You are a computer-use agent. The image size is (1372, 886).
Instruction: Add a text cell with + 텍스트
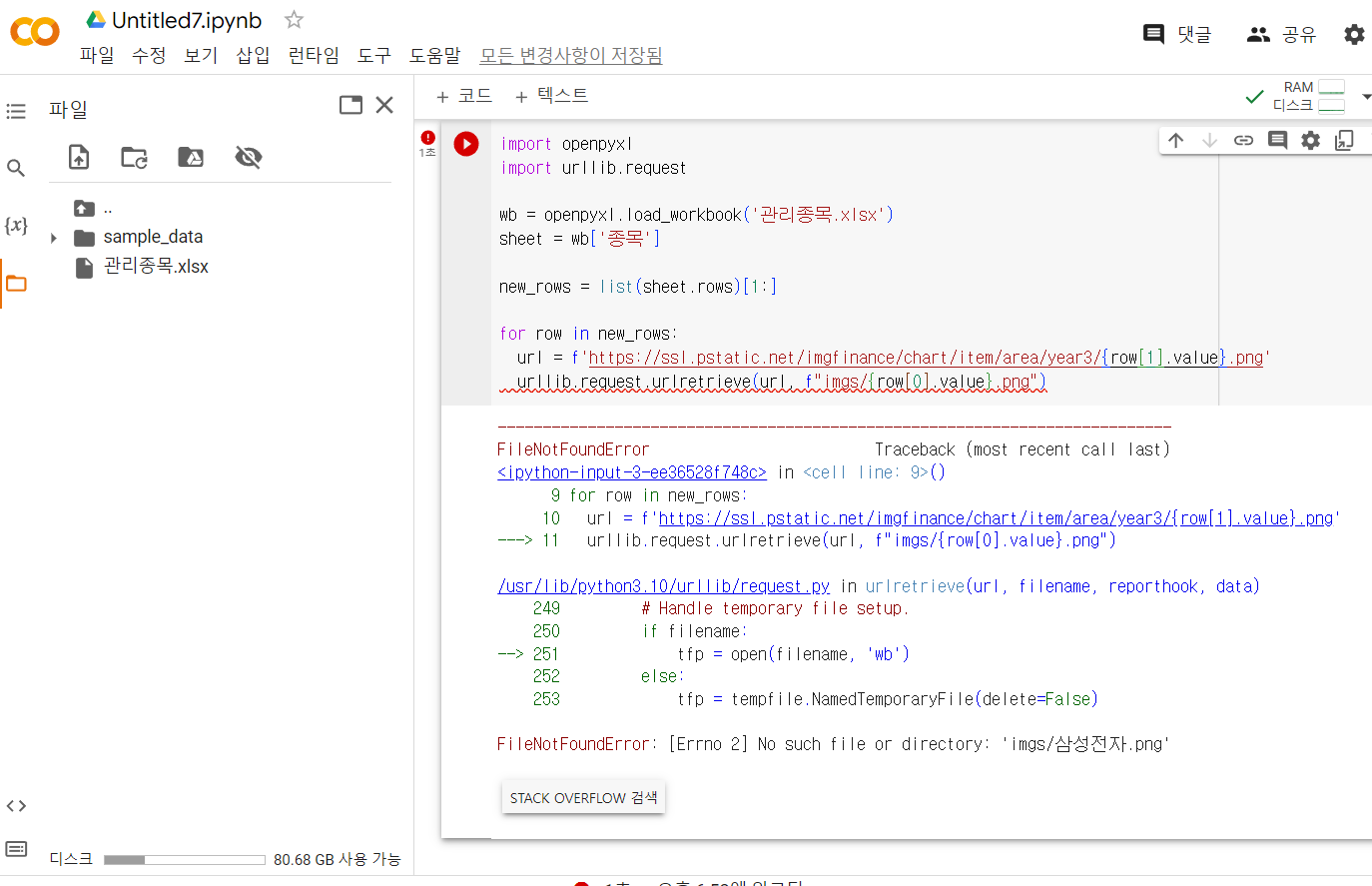[x=551, y=96]
